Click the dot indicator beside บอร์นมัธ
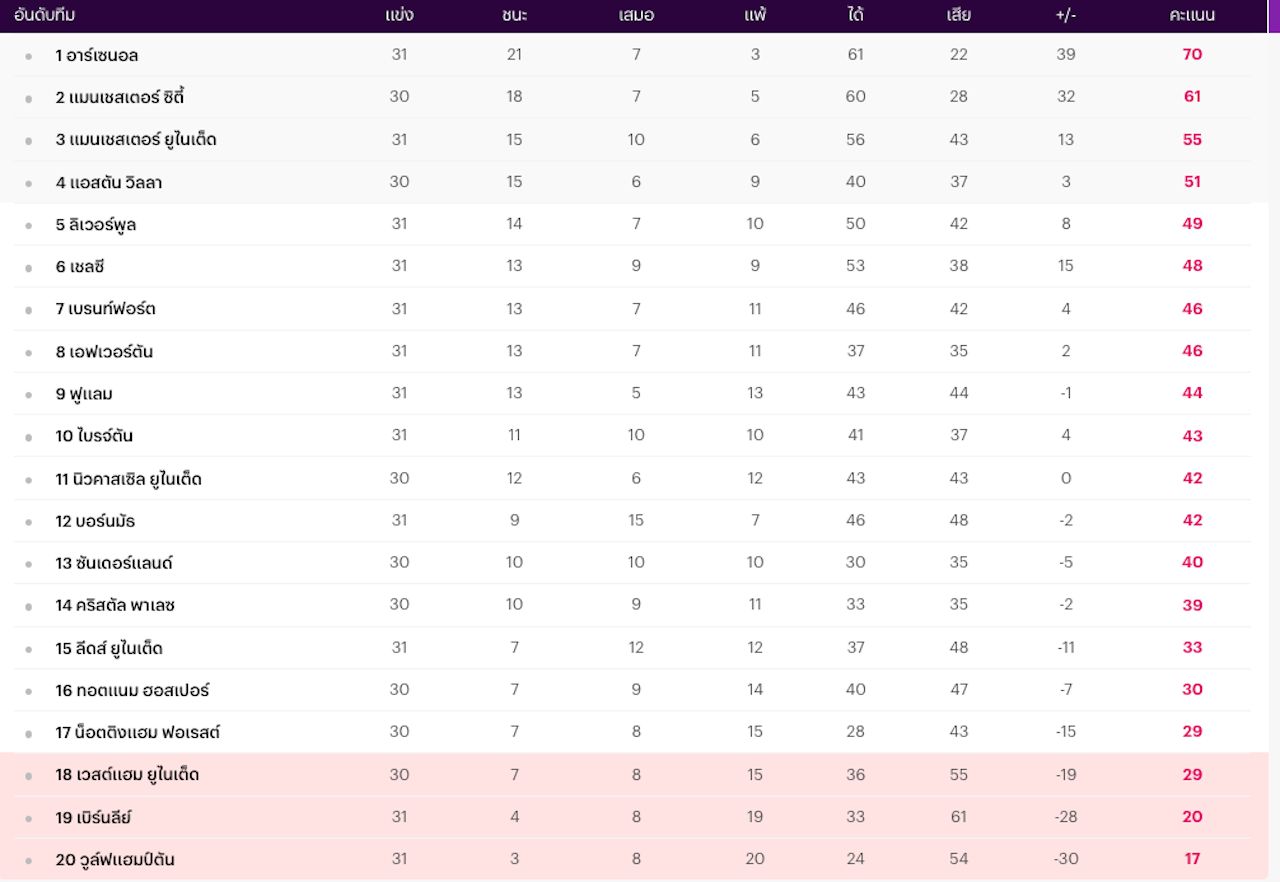The height and width of the screenshot is (882, 1280). click(28, 522)
